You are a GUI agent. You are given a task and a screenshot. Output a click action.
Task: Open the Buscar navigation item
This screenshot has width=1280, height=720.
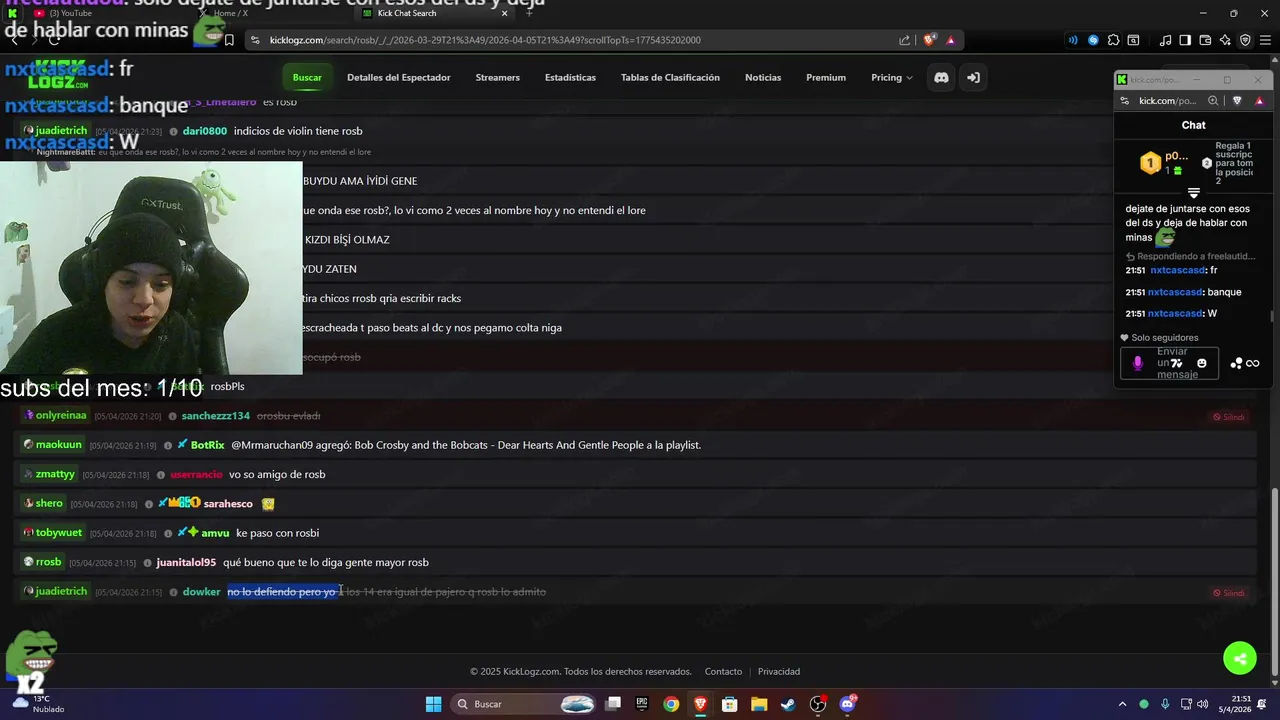pyautogui.click(x=307, y=77)
